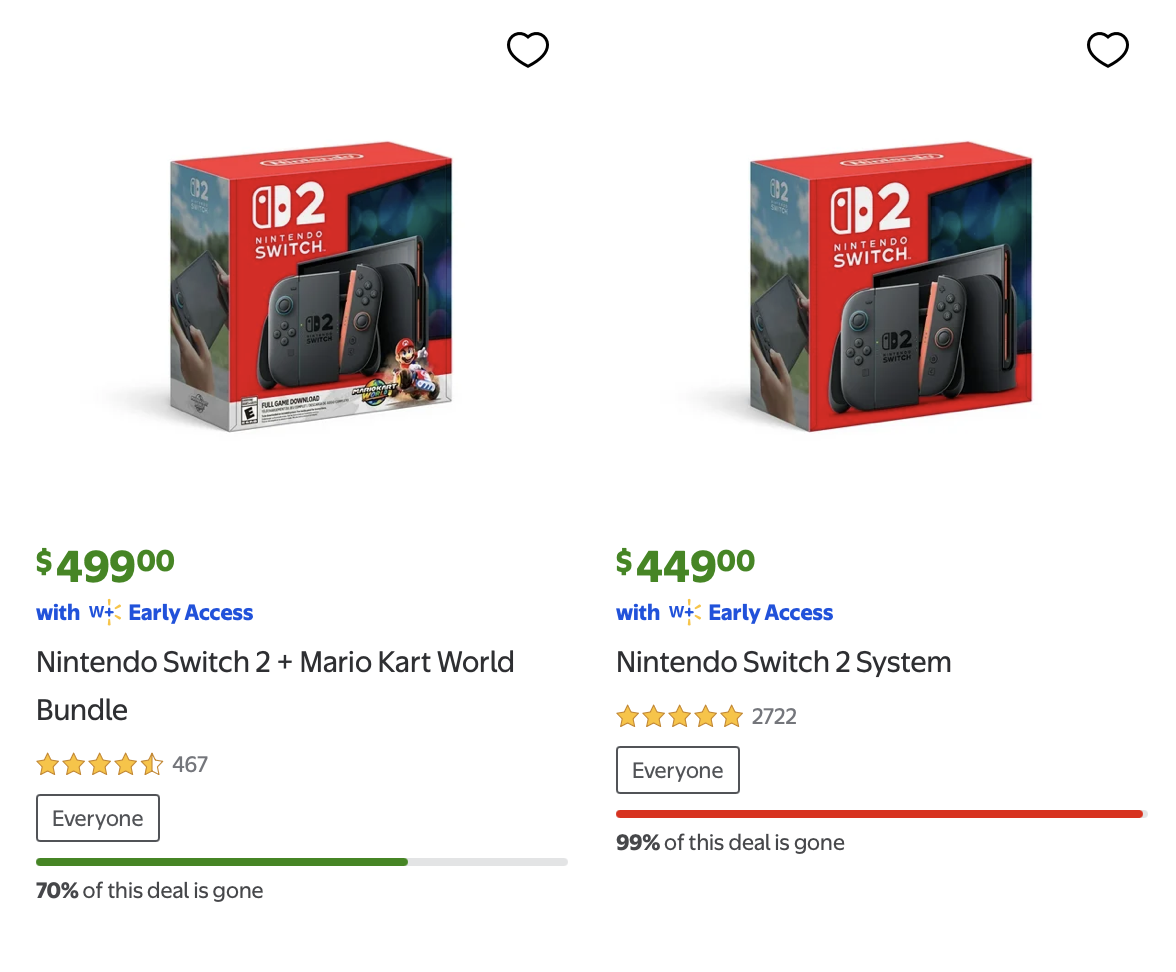Click the heart icon above the Mario Kart bundle

pos(528,49)
